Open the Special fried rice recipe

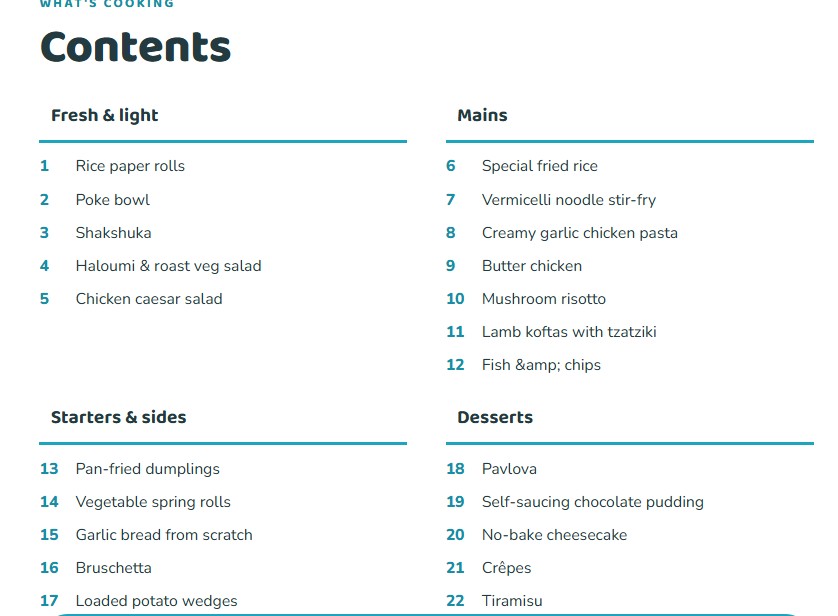pos(540,166)
